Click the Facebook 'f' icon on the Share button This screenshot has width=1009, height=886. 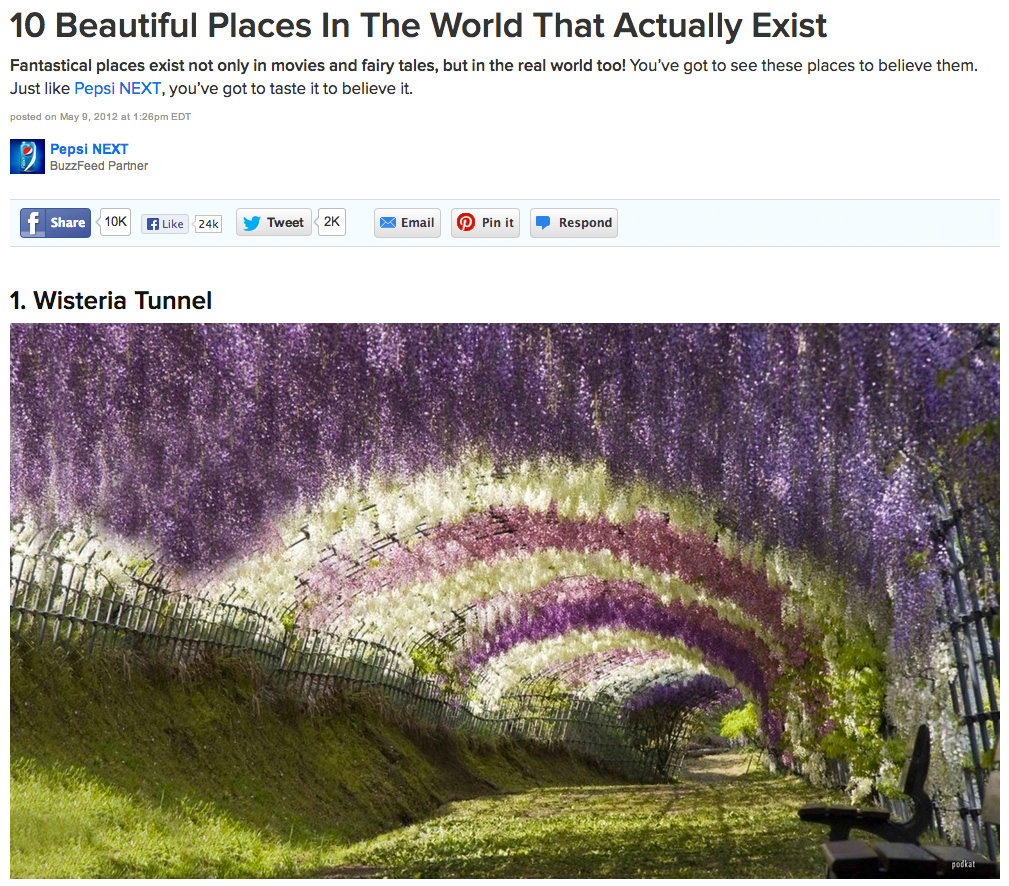pos(33,223)
